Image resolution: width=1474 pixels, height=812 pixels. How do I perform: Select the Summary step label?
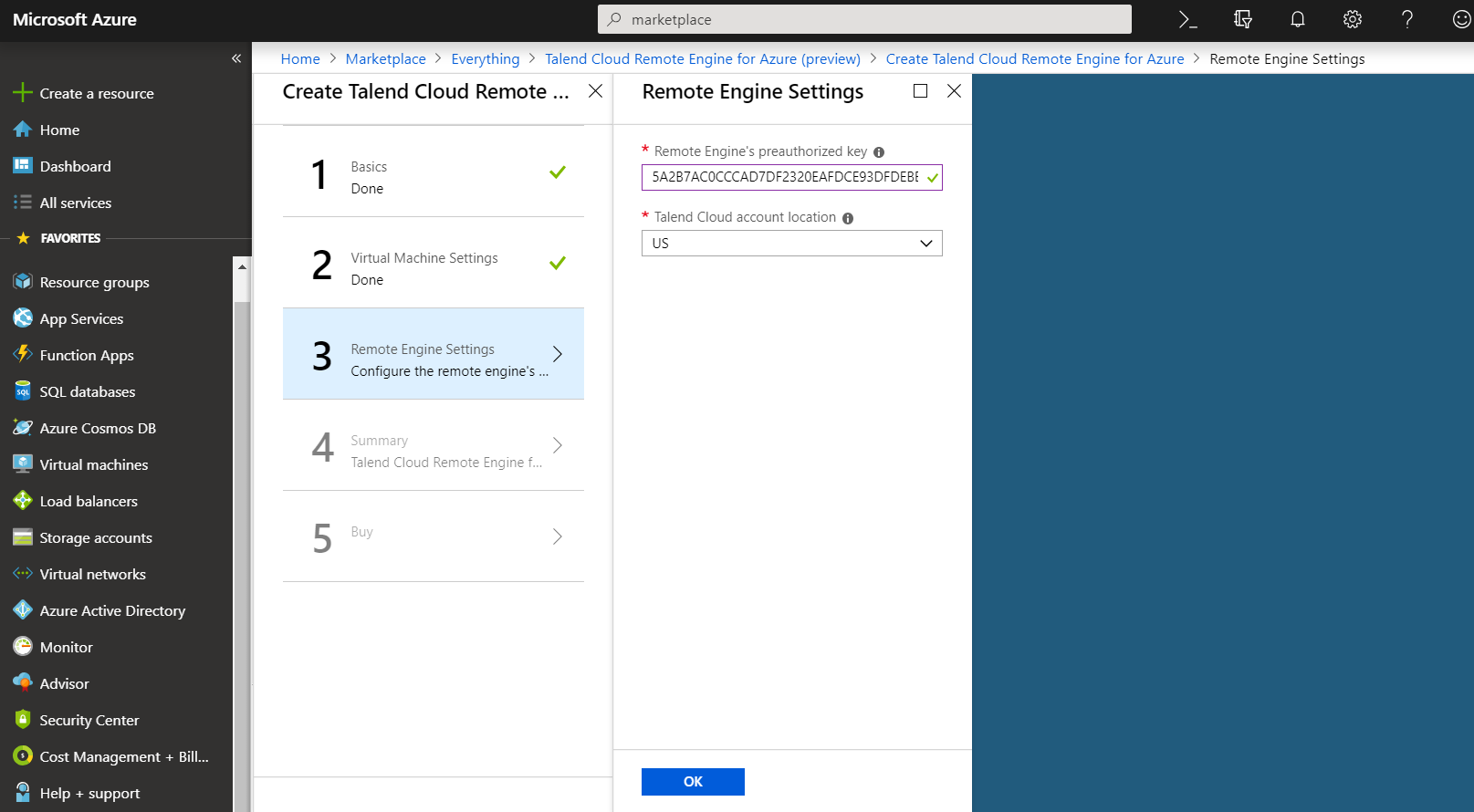[380, 441]
